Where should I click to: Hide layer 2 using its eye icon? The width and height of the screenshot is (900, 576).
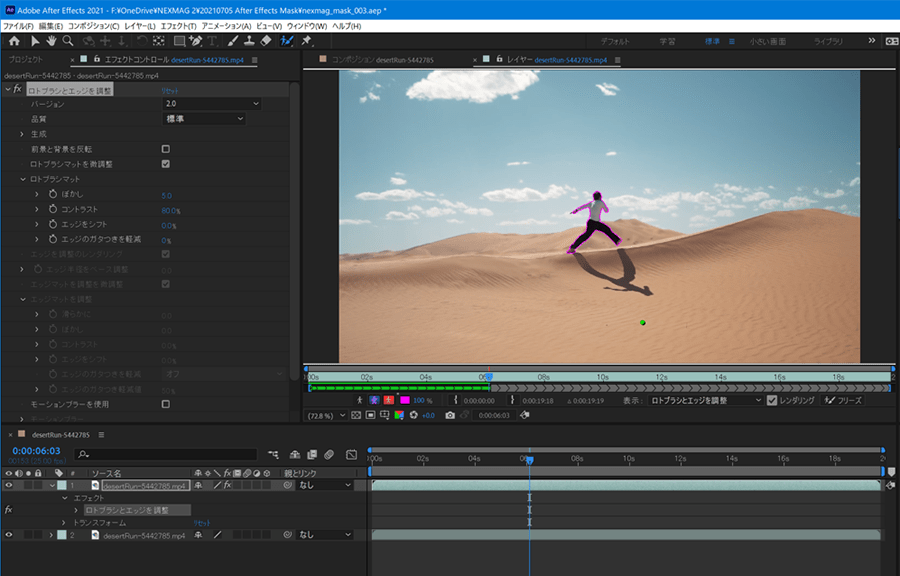(x=9, y=535)
